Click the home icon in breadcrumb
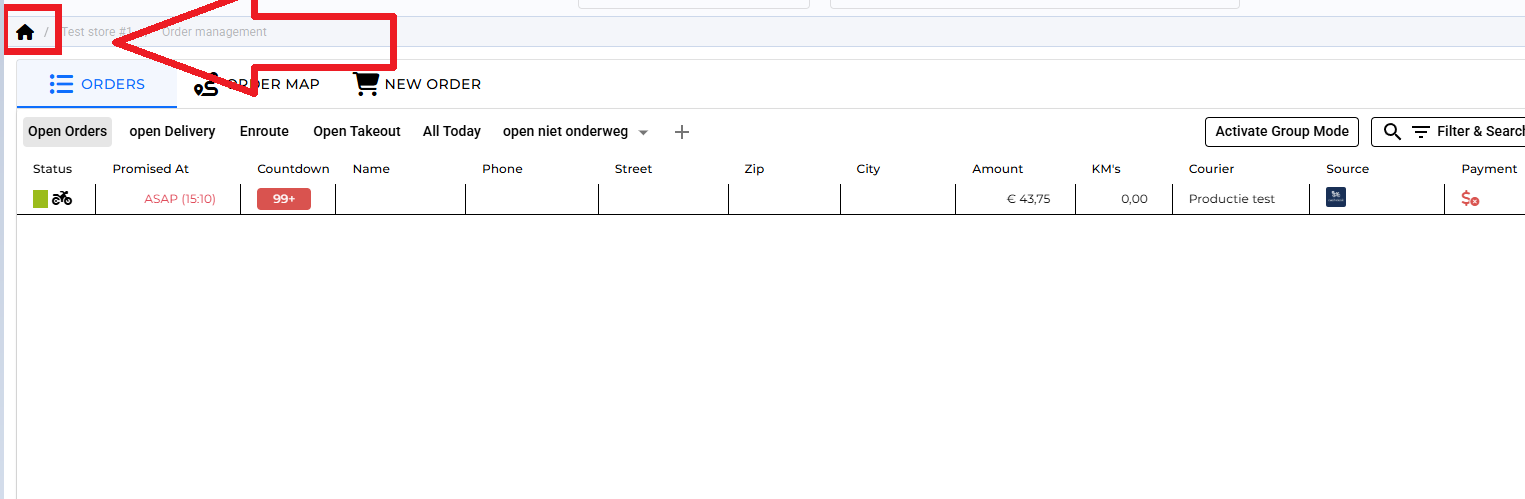 25,32
